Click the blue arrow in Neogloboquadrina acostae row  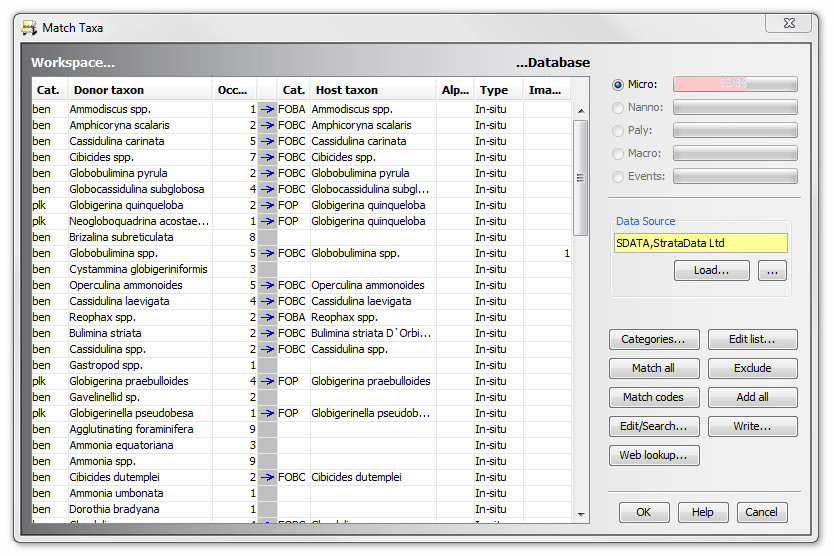(267, 221)
